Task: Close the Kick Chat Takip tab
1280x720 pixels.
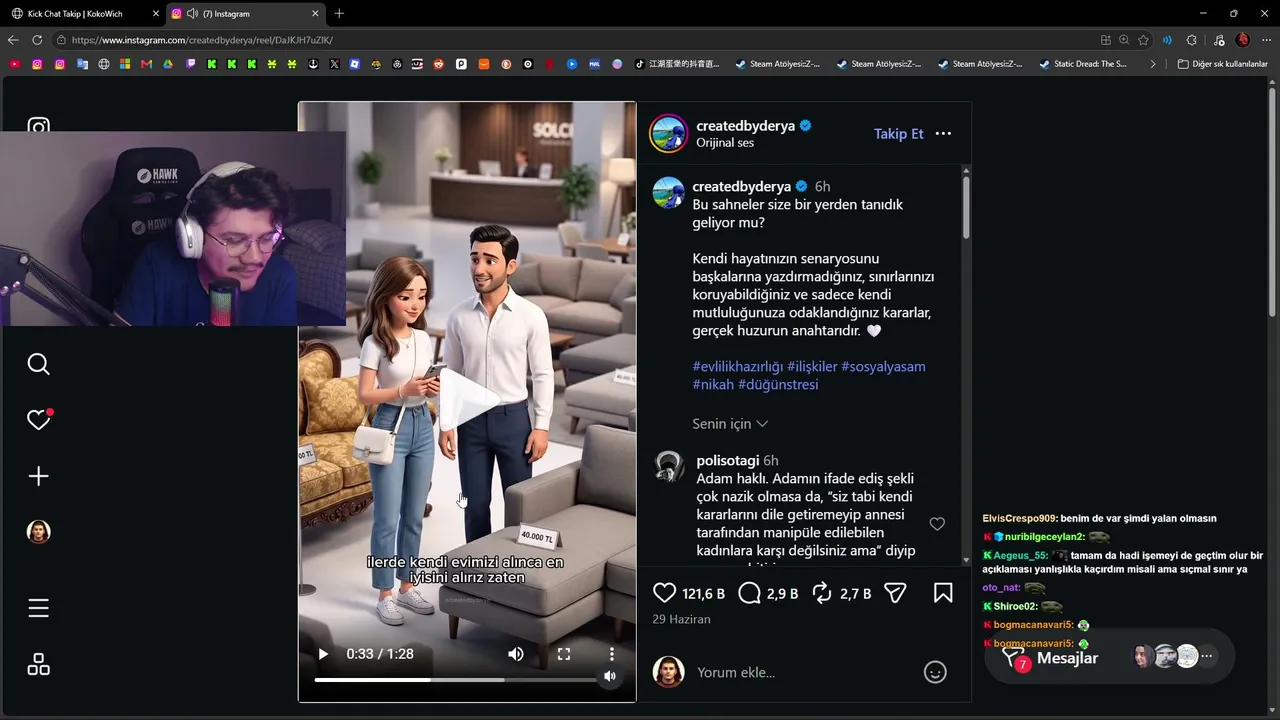Action: click(x=156, y=14)
